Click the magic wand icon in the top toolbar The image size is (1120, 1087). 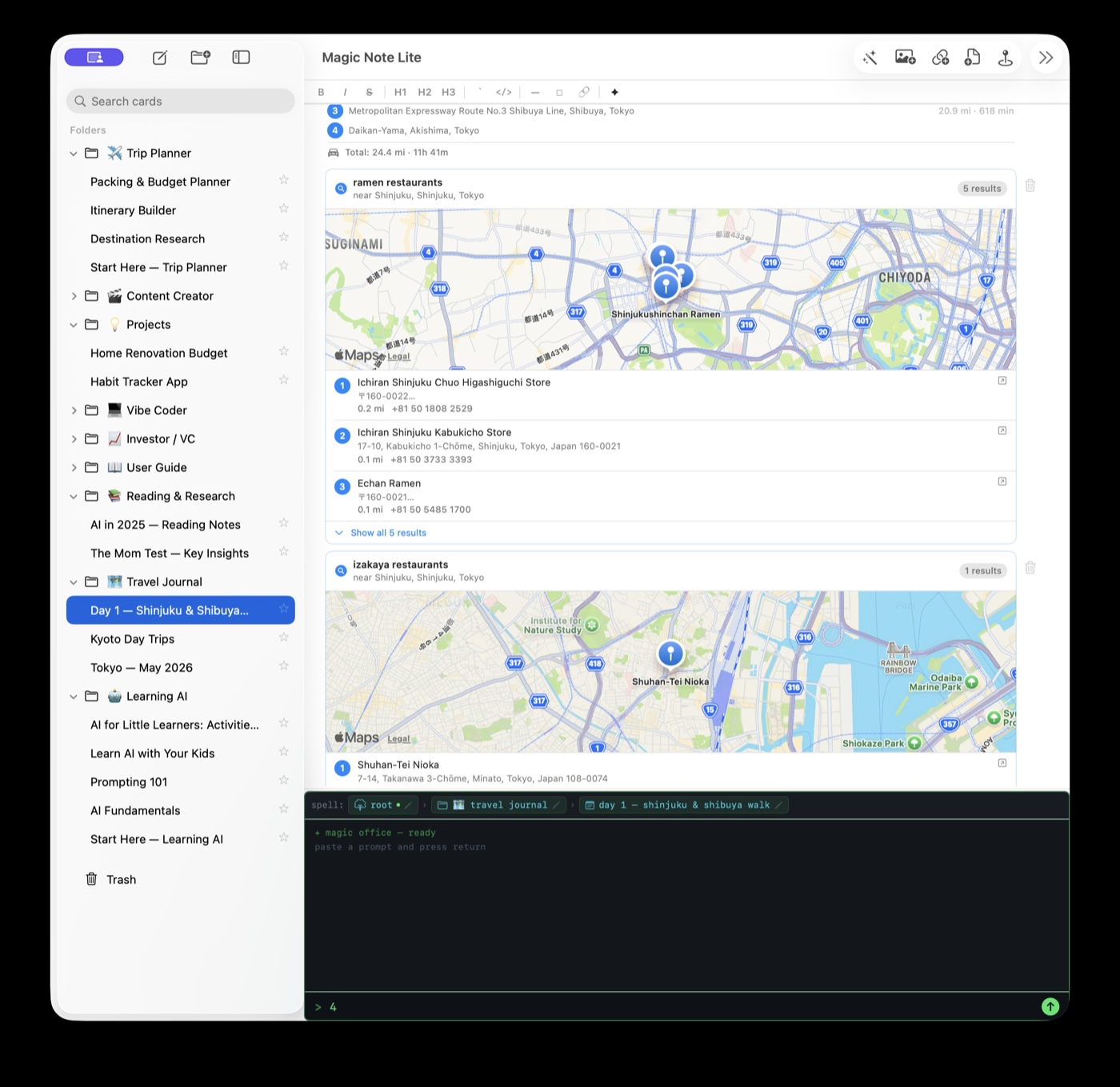[870, 58]
